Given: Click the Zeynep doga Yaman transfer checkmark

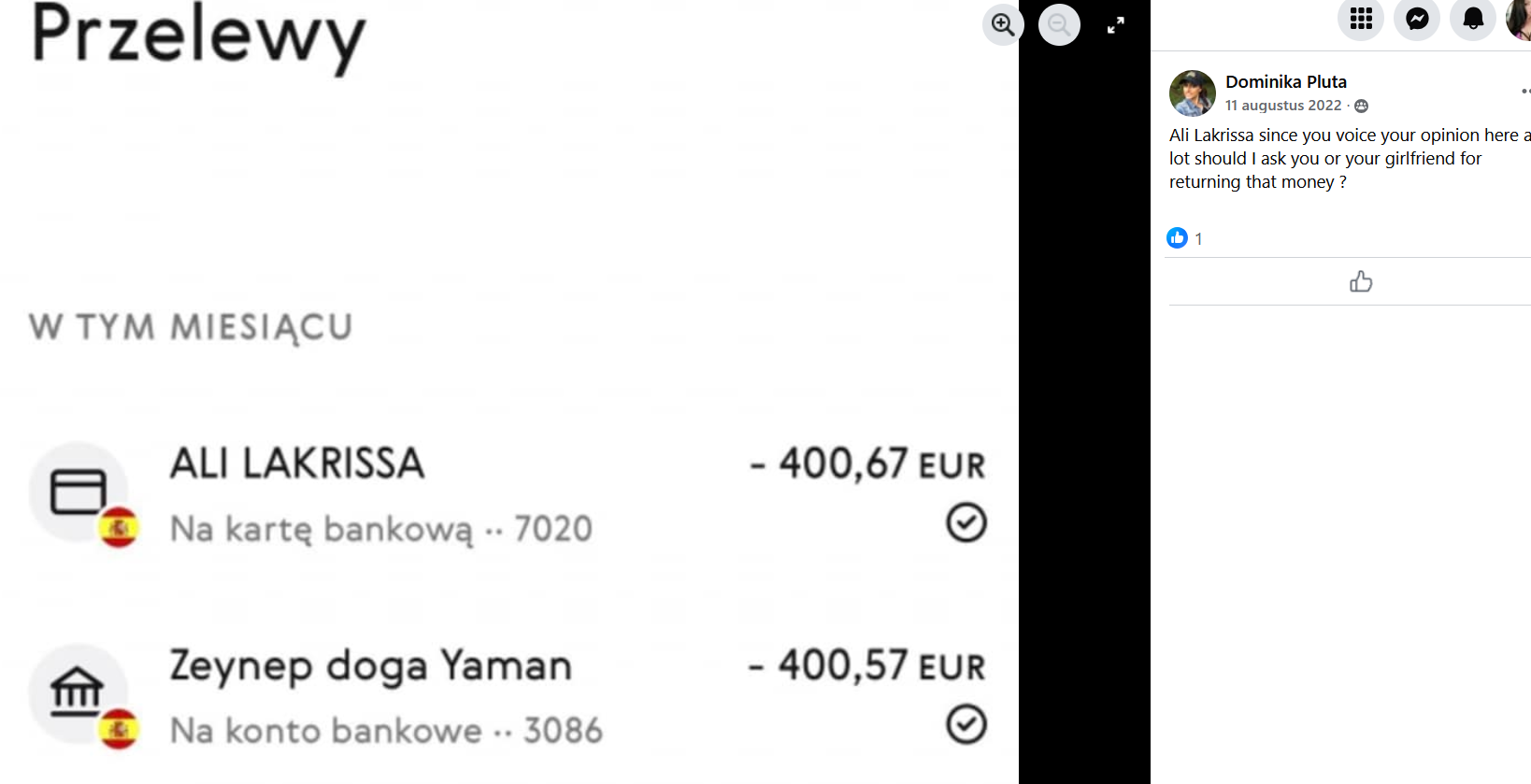Looking at the screenshot, I should click(x=966, y=724).
